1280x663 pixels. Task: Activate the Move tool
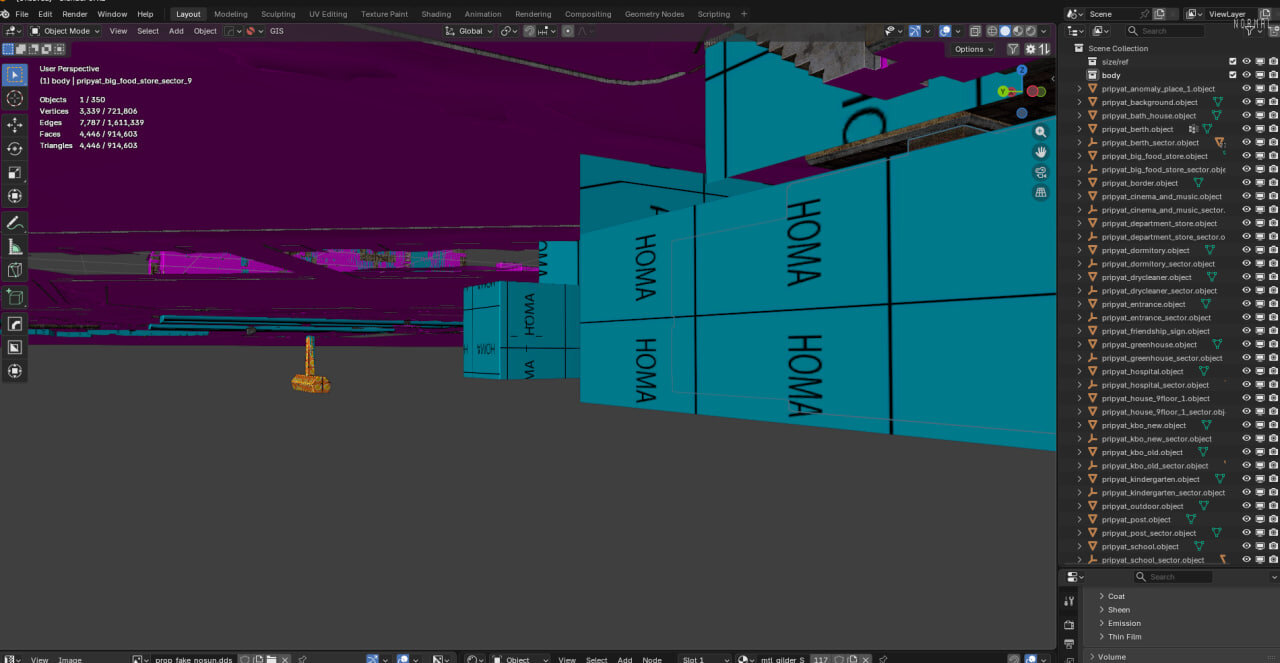pos(15,125)
